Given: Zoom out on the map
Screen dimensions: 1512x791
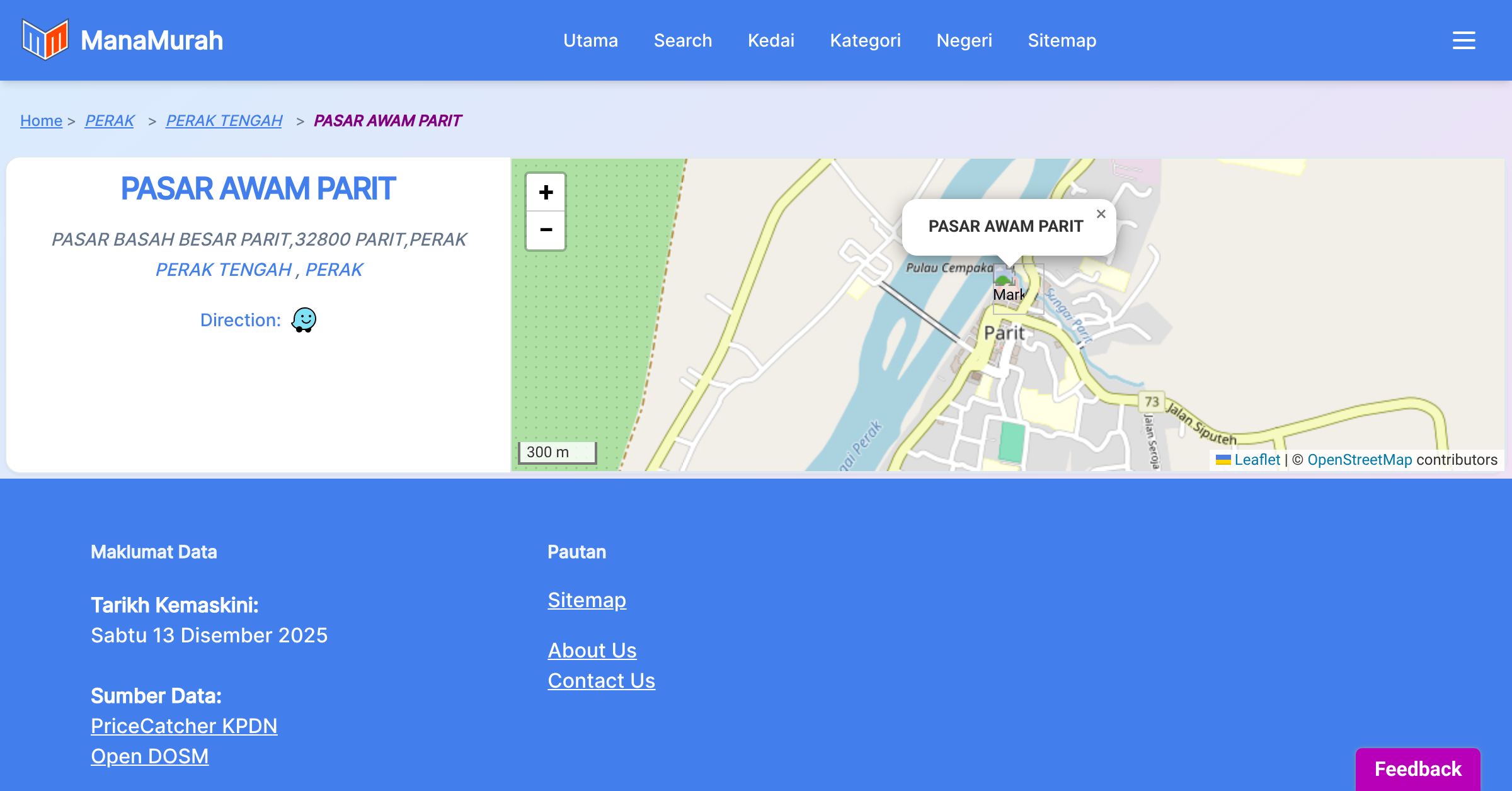Looking at the screenshot, I should click(546, 230).
